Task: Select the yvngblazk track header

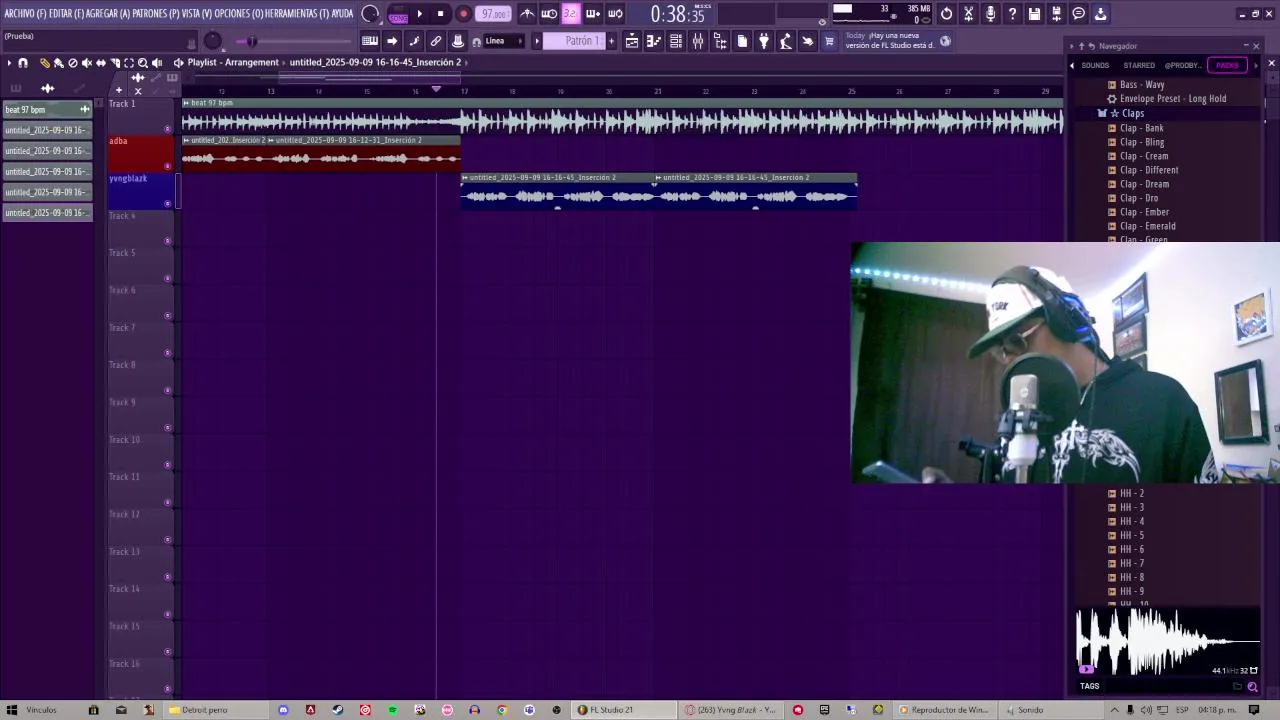Action: click(141, 191)
